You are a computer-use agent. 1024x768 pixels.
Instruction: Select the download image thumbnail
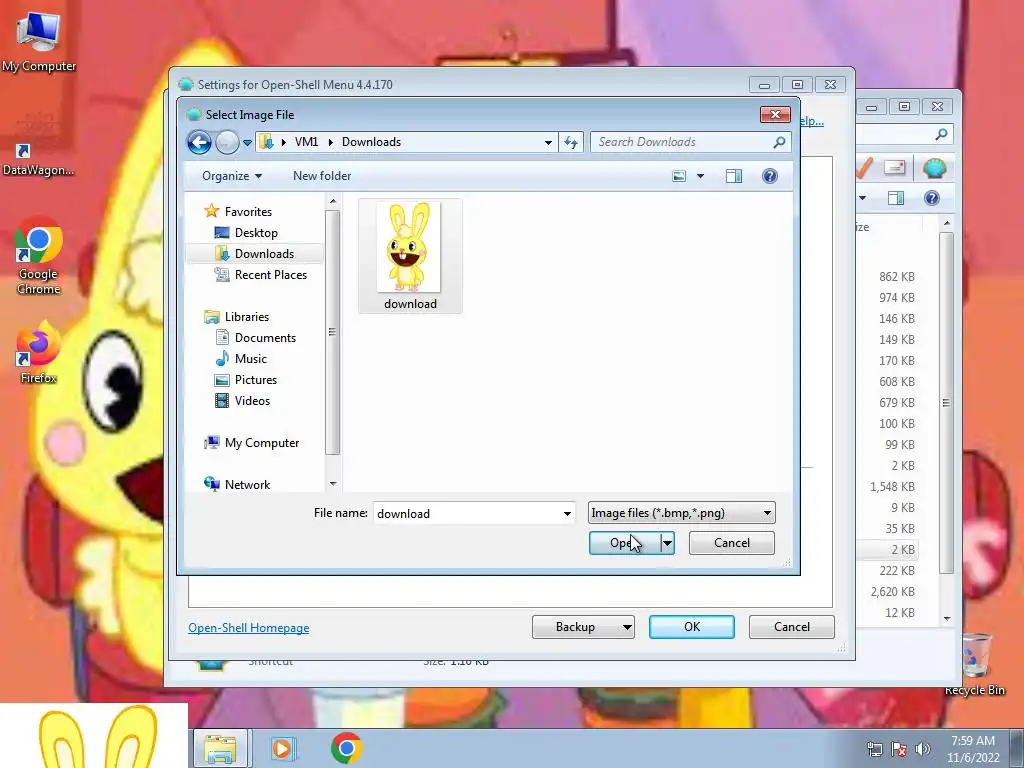tap(410, 256)
